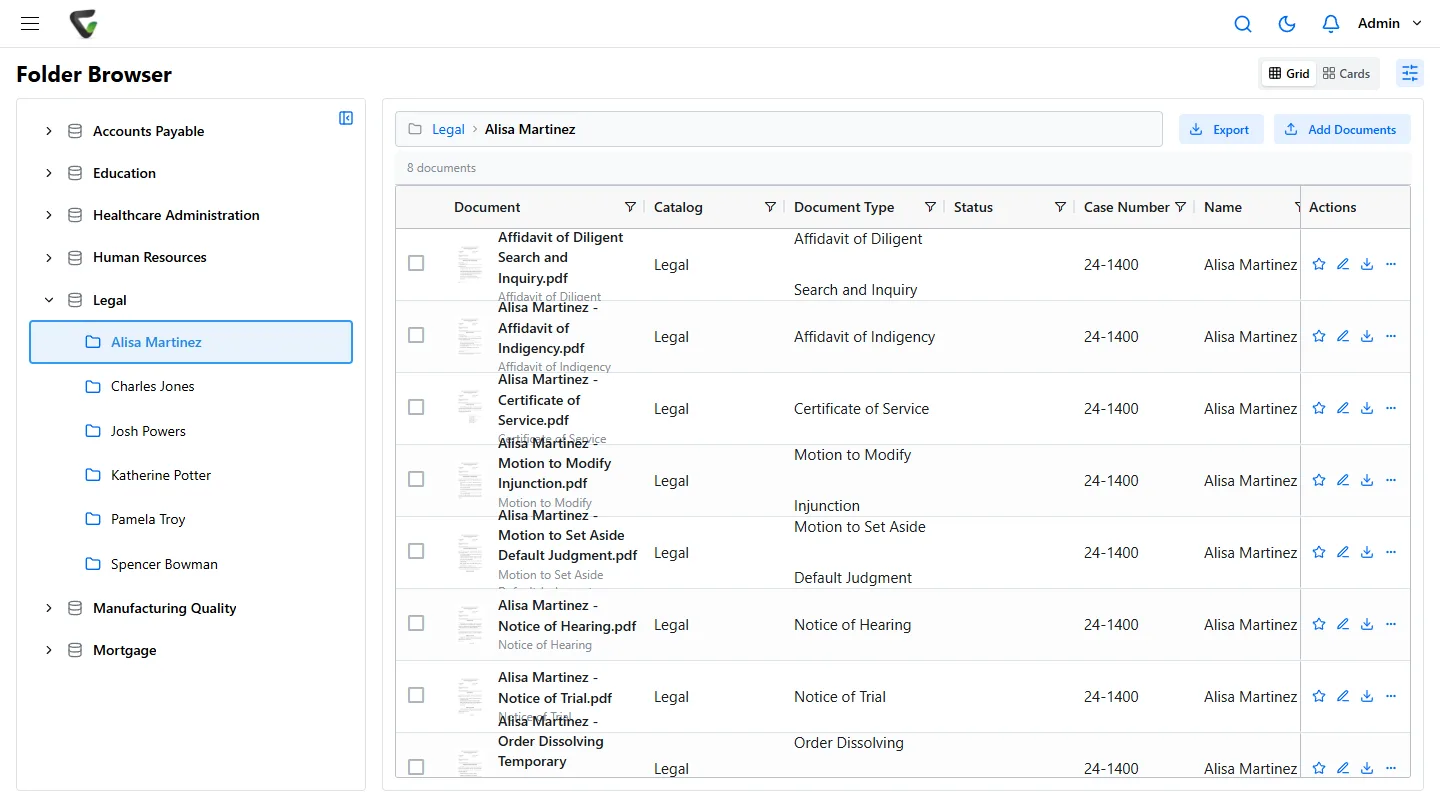
Task: Check the Order Dissolving Temporary row
Action: (x=416, y=767)
